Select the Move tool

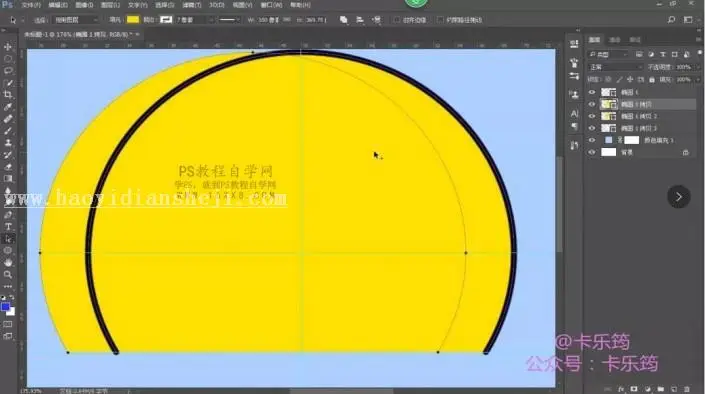point(8,47)
